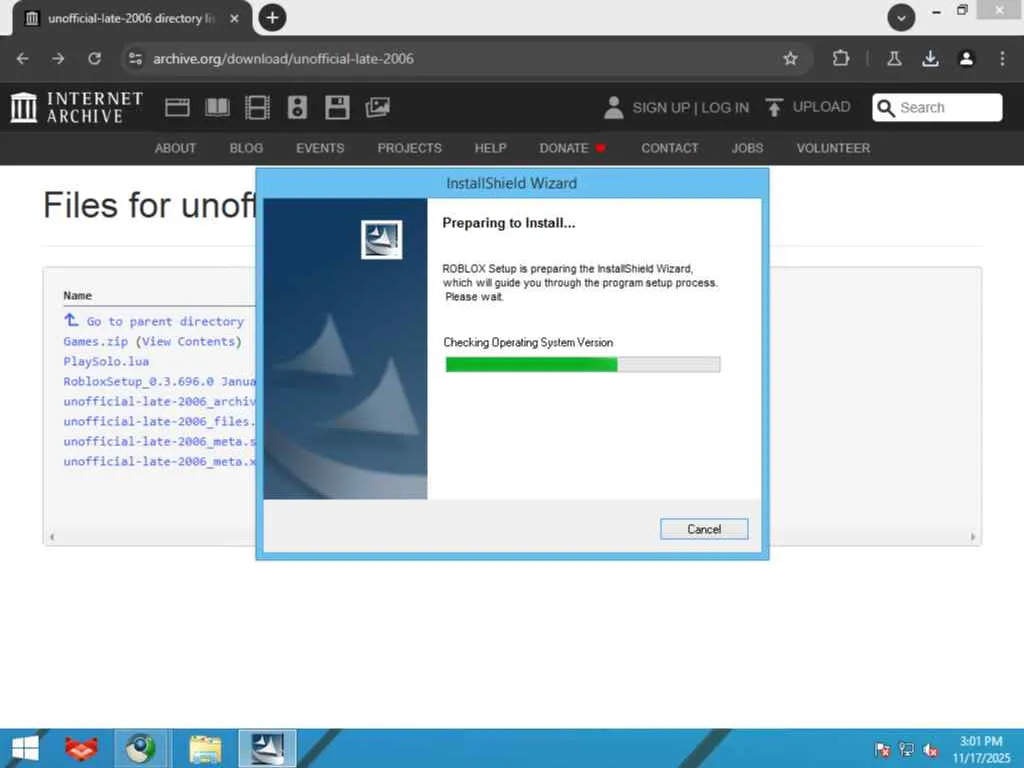Open the red fox app in taskbar
This screenshot has height=768, width=1024.
[82, 748]
